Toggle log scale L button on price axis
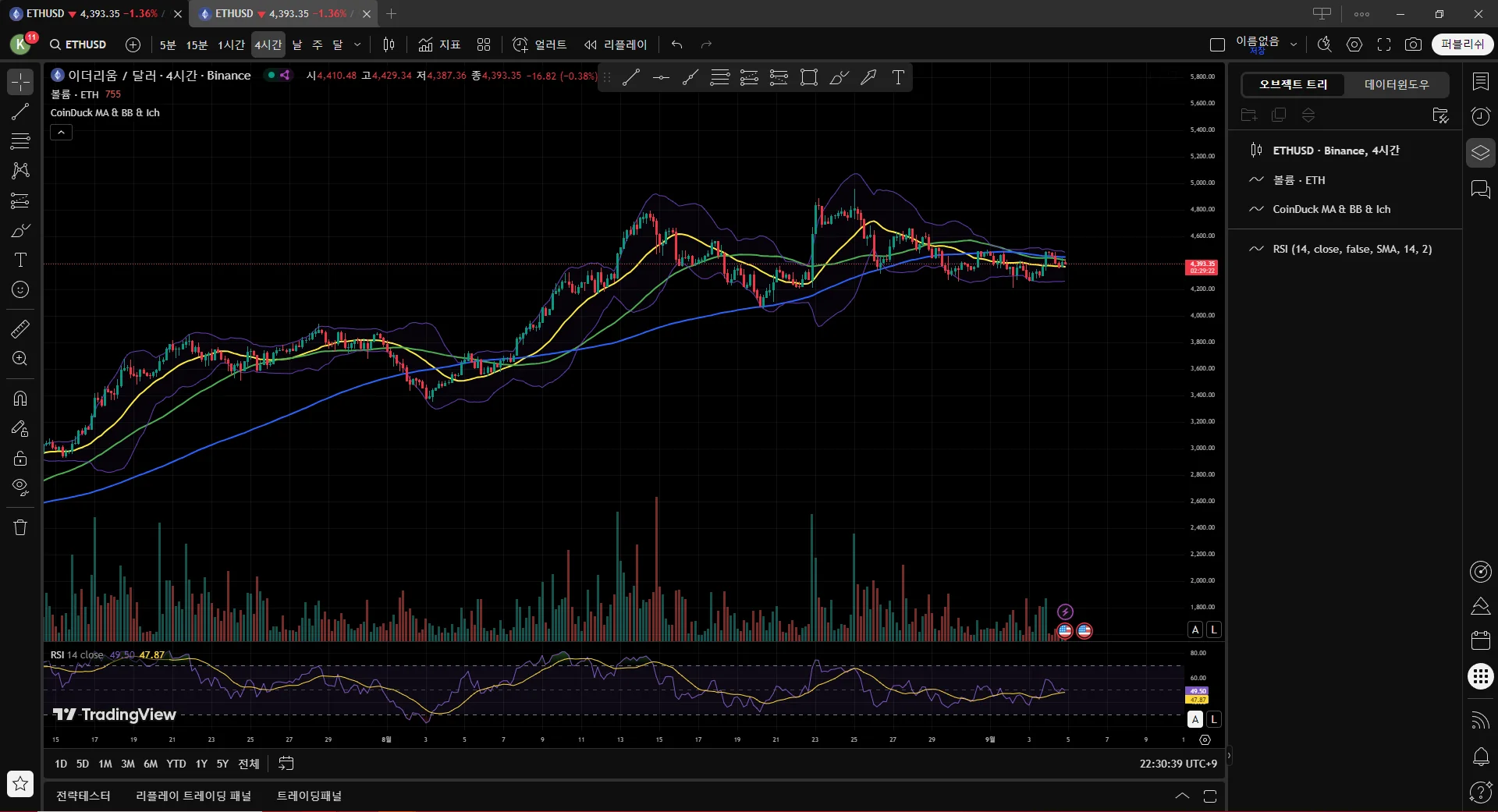This screenshot has height=812, width=1498. (x=1213, y=629)
